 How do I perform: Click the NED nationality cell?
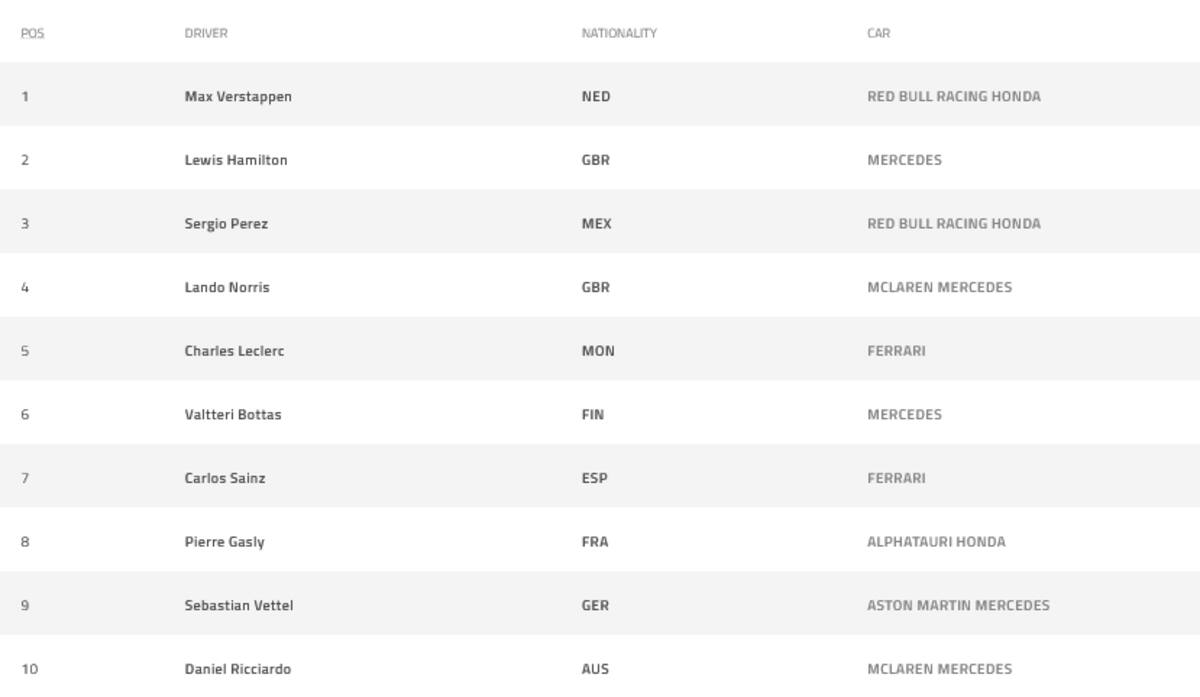(x=596, y=96)
